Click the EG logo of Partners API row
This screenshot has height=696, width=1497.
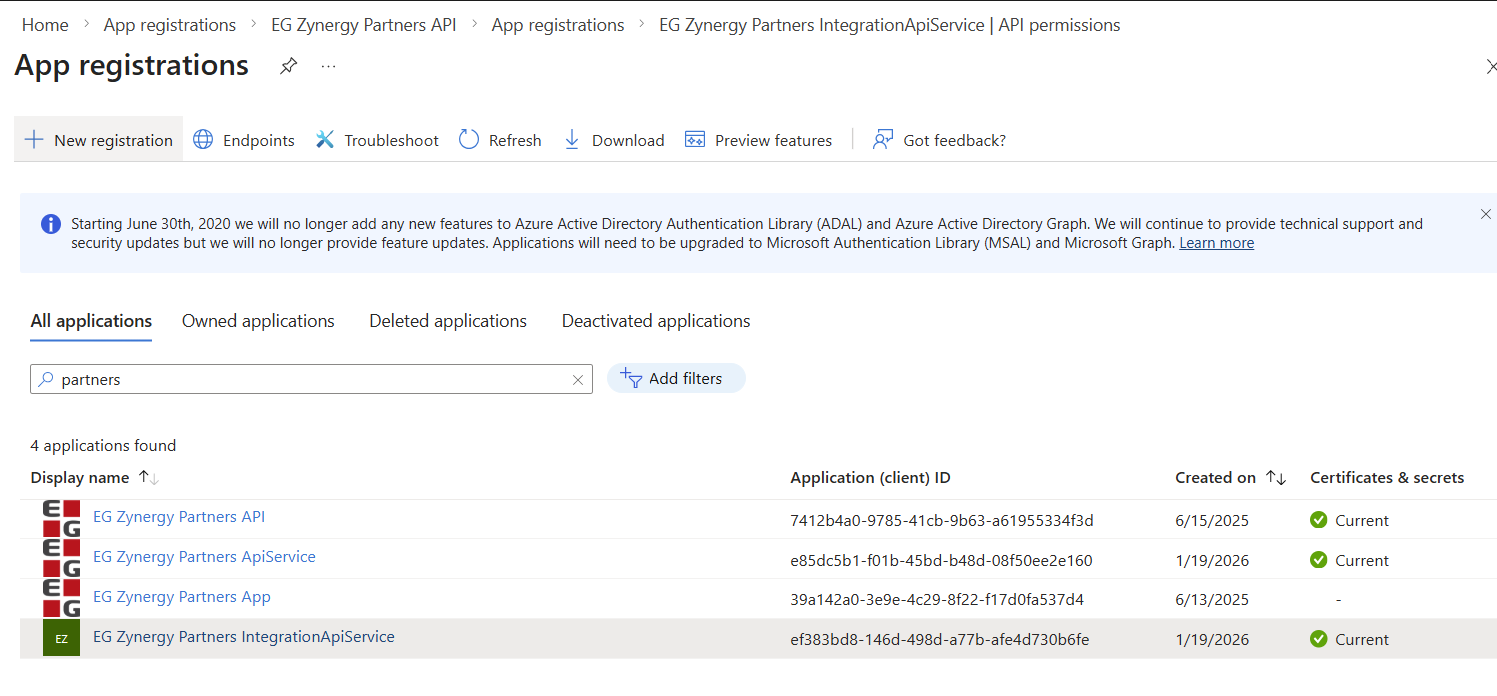pos(61,519)
